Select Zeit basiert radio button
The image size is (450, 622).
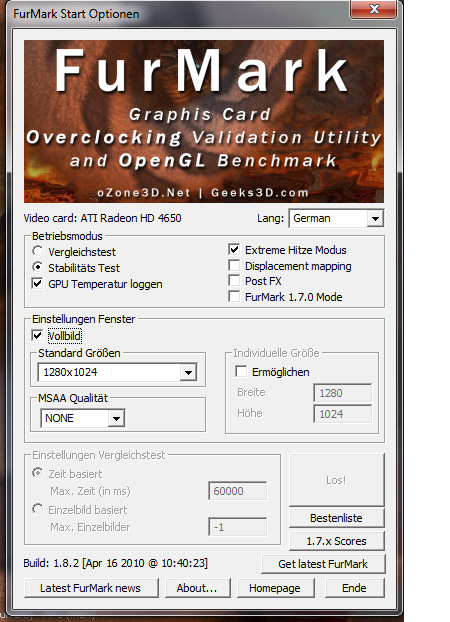[38, 473]
